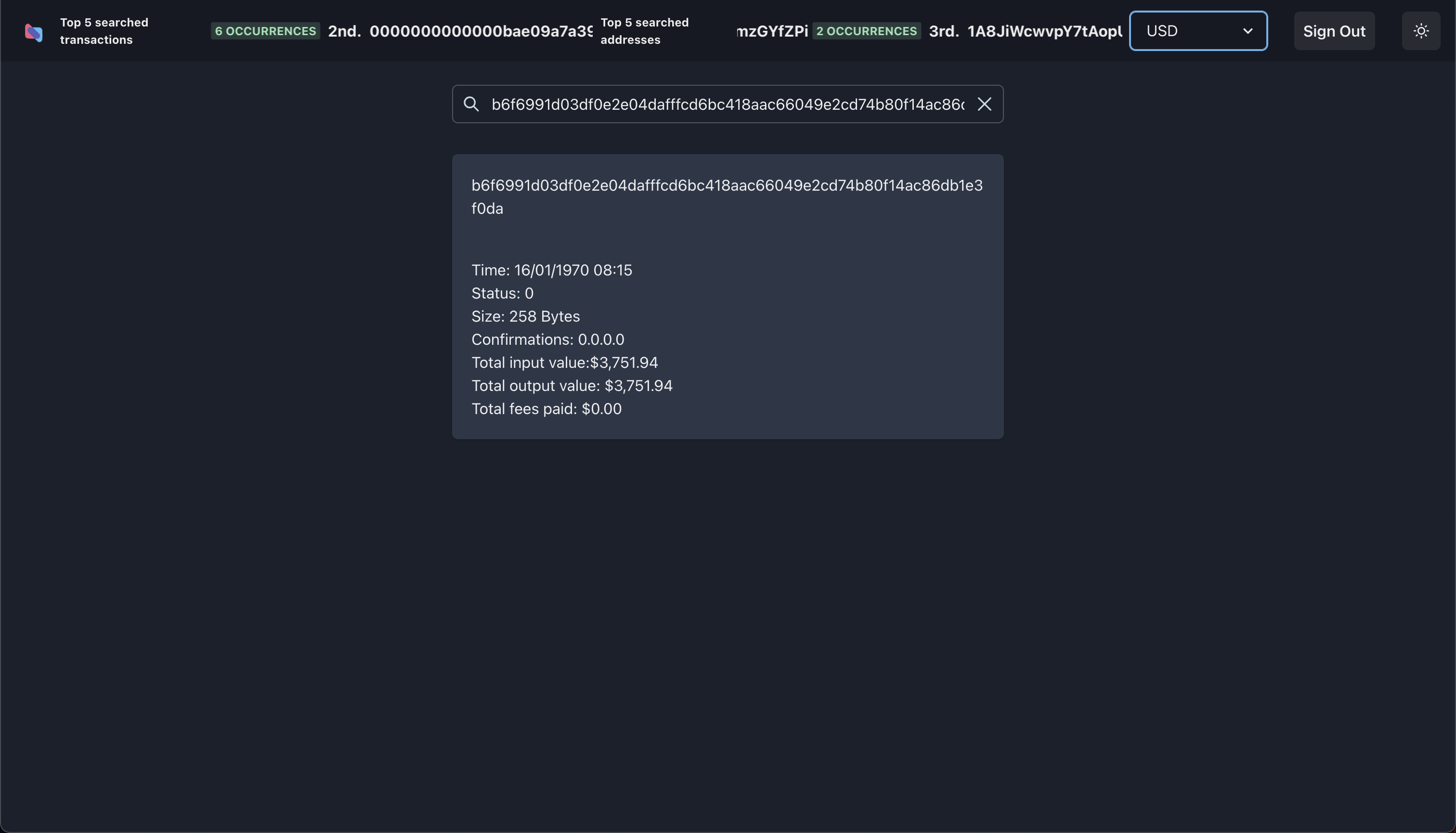The image size is (1456, 833).
Task: Click Top 5 searched transactions label
Action: click(104, 31)
